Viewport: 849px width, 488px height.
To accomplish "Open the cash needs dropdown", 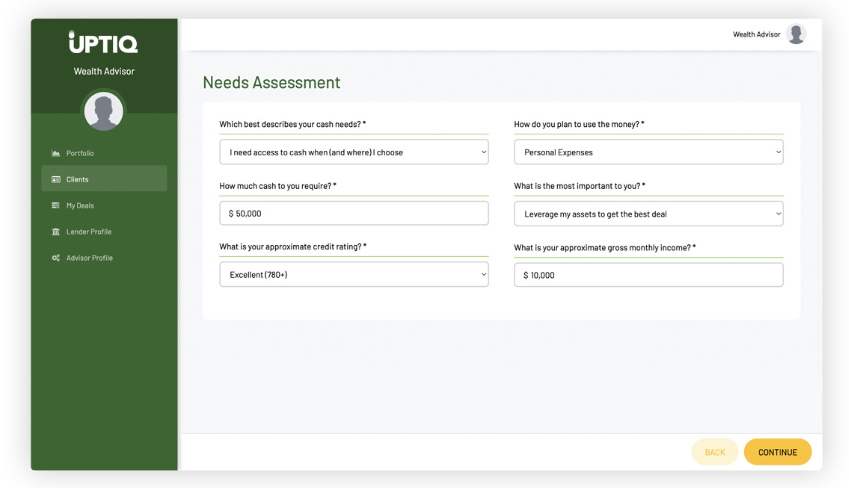I will (x=354, y=152).
